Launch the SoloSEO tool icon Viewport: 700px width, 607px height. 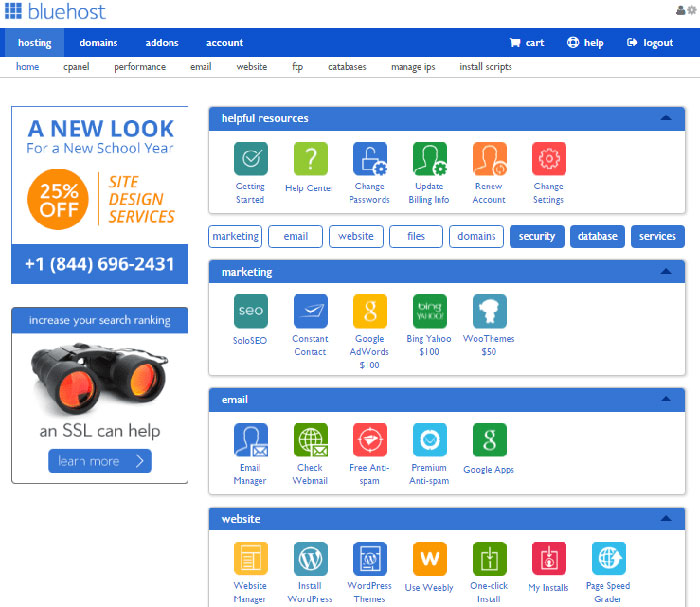[250, 311]
